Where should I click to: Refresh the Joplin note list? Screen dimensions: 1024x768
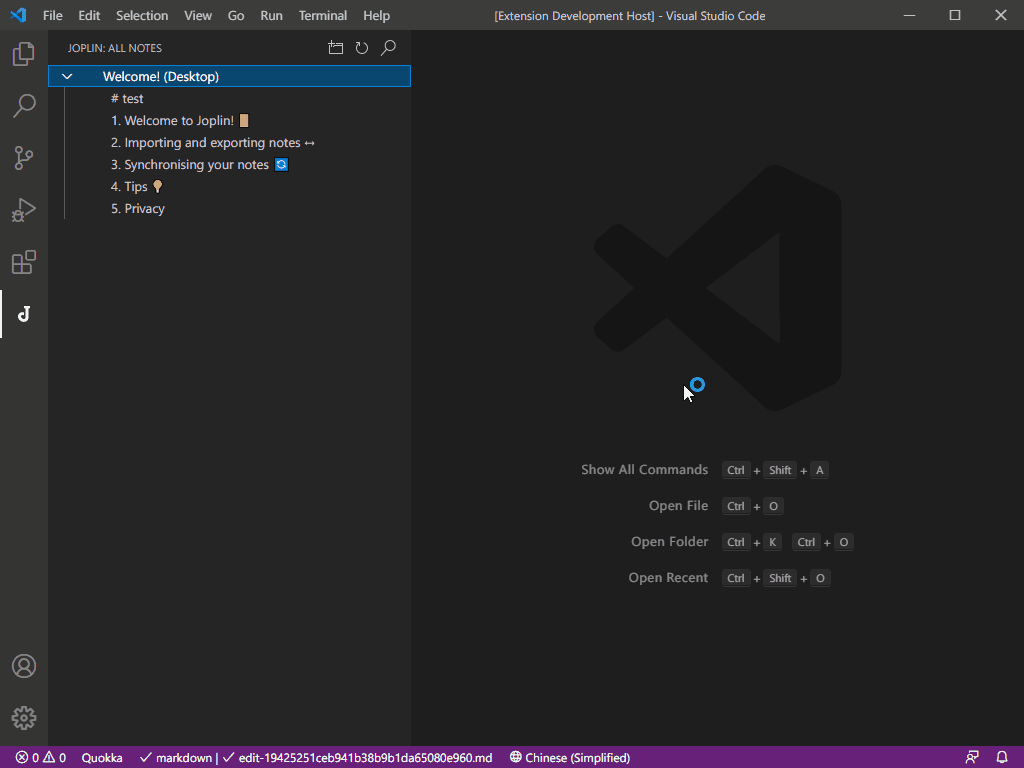tap(362, 48)
